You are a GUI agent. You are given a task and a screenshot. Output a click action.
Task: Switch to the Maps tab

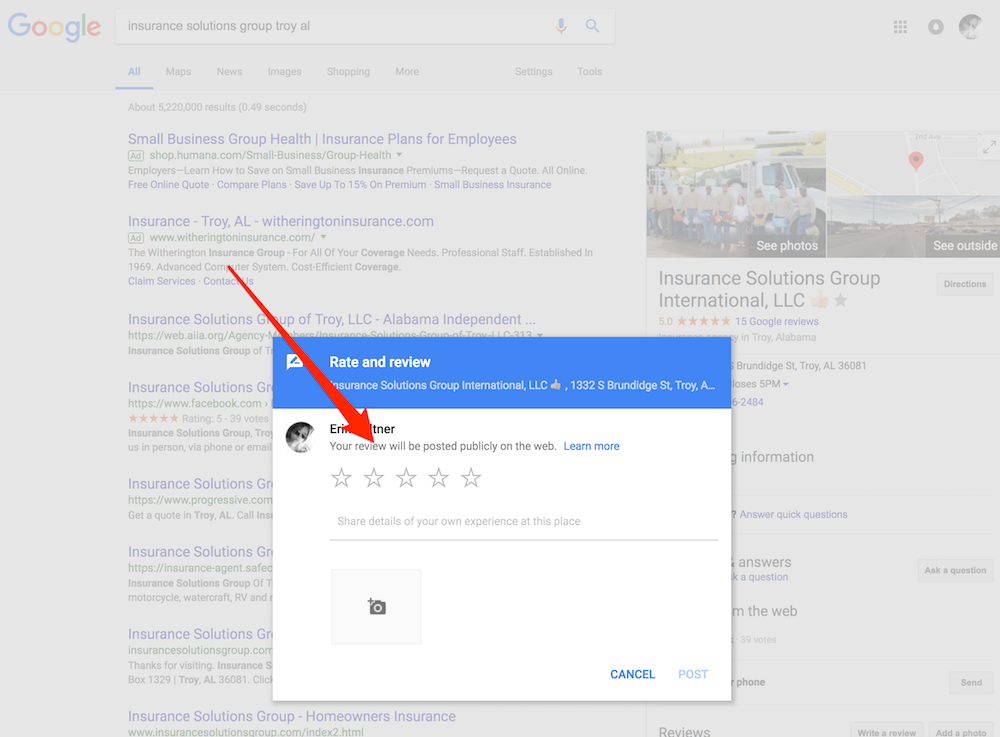coord(179,71)
